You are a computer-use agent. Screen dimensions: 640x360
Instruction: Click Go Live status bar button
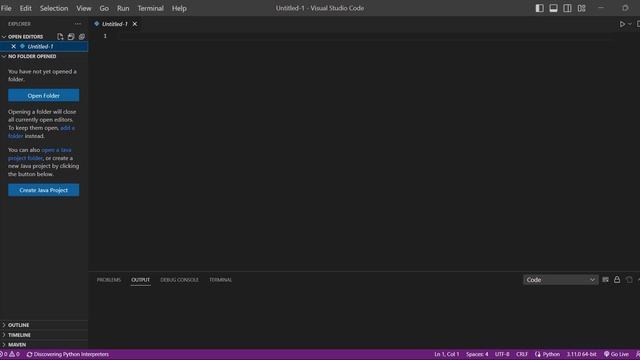[x=616, y=354]
